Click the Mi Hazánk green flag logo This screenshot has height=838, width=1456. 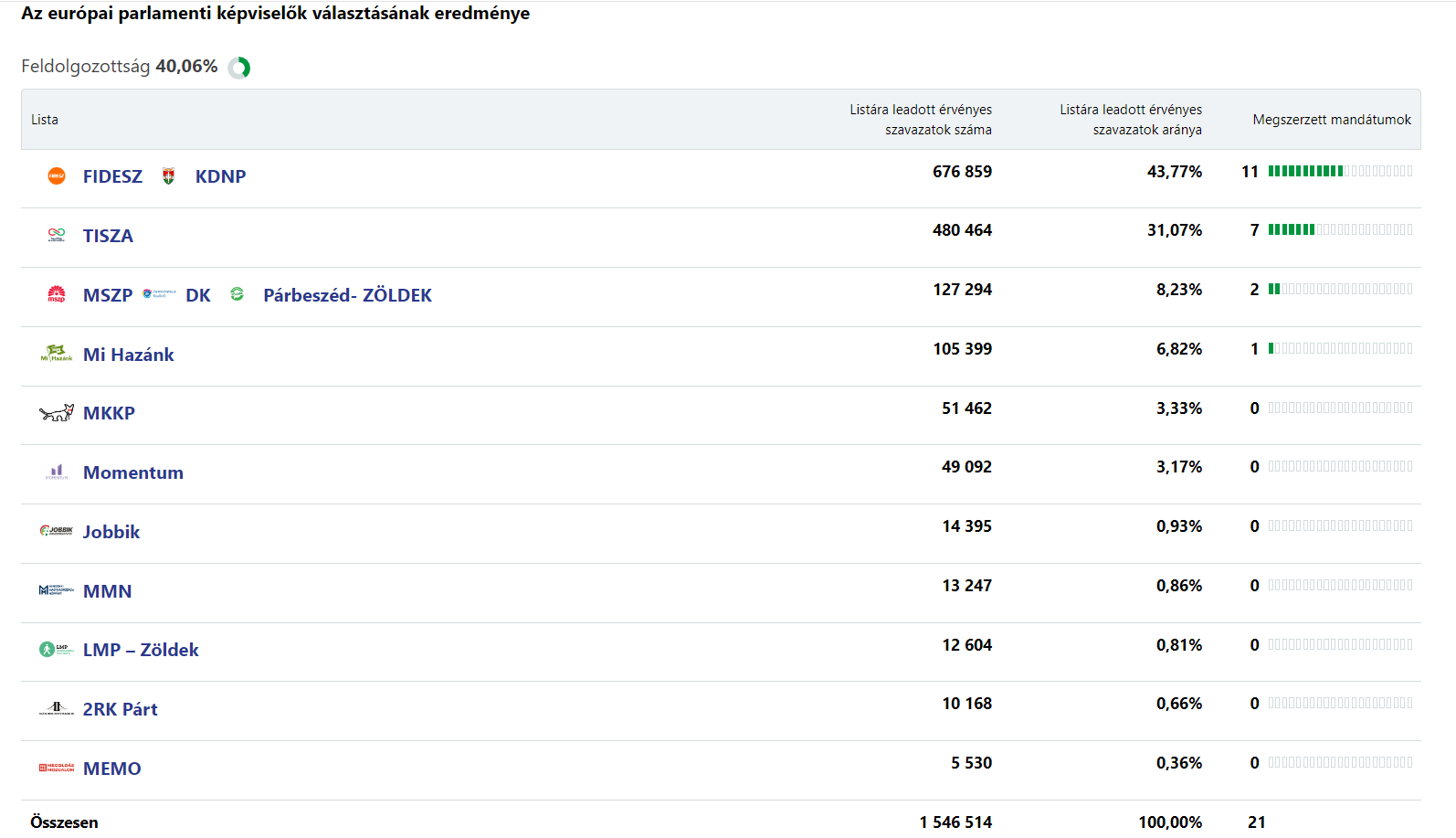click(x=57, y=354)
